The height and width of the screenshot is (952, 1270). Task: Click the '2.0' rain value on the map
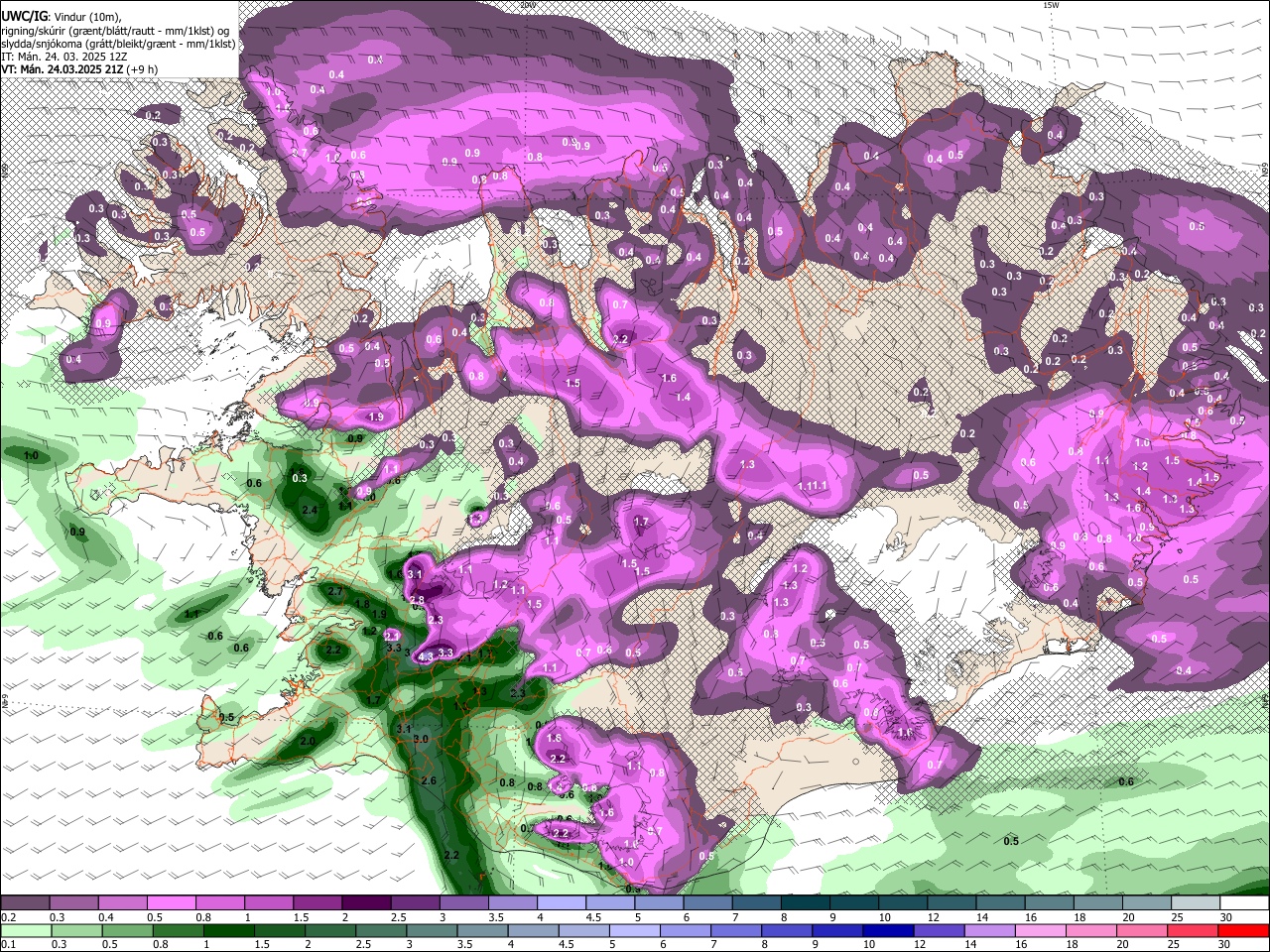point(308,741)
